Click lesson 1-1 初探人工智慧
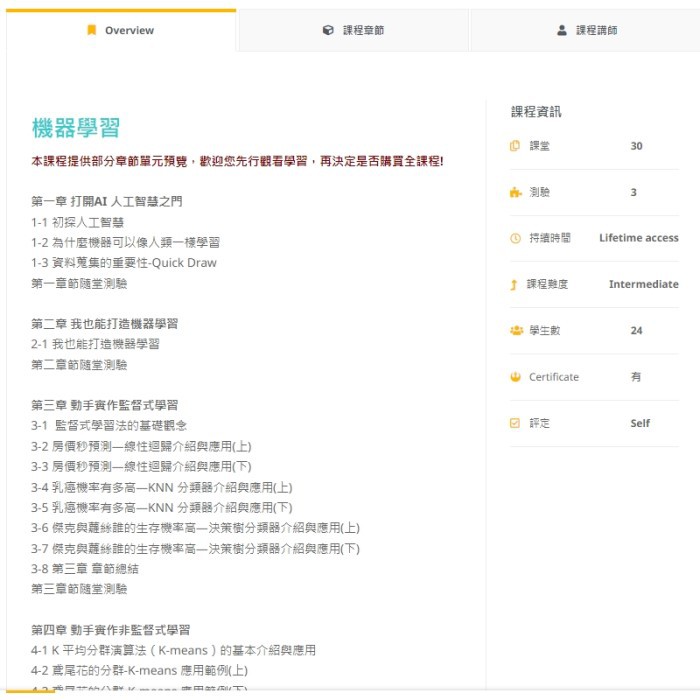700x700 pixels. tap(78, 222)
